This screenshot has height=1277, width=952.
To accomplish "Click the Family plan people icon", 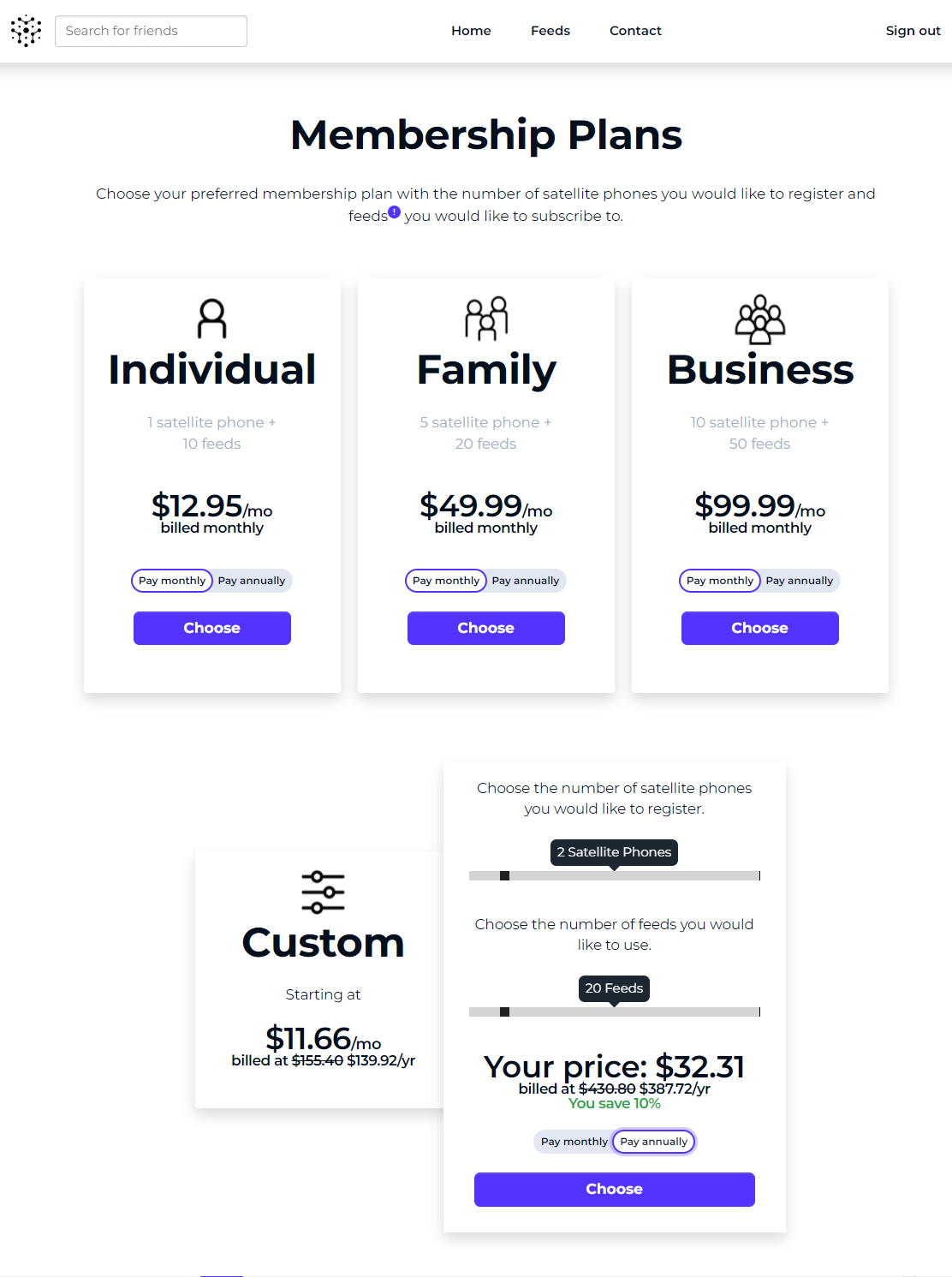I will pos(486,319).
